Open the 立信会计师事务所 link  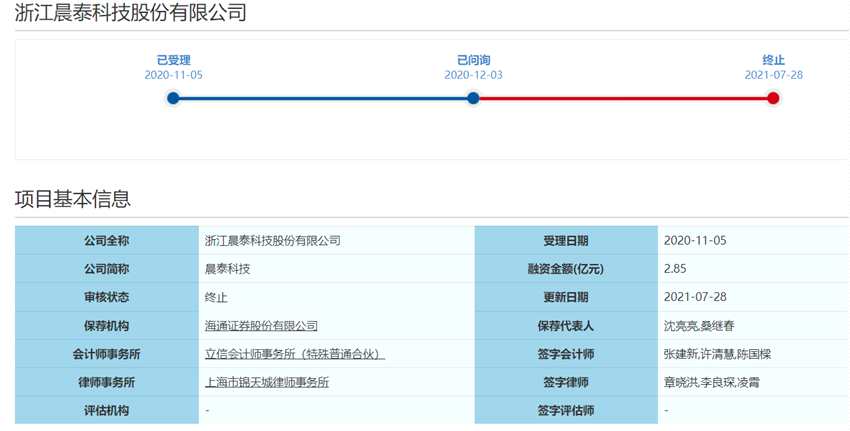[295, 354]
